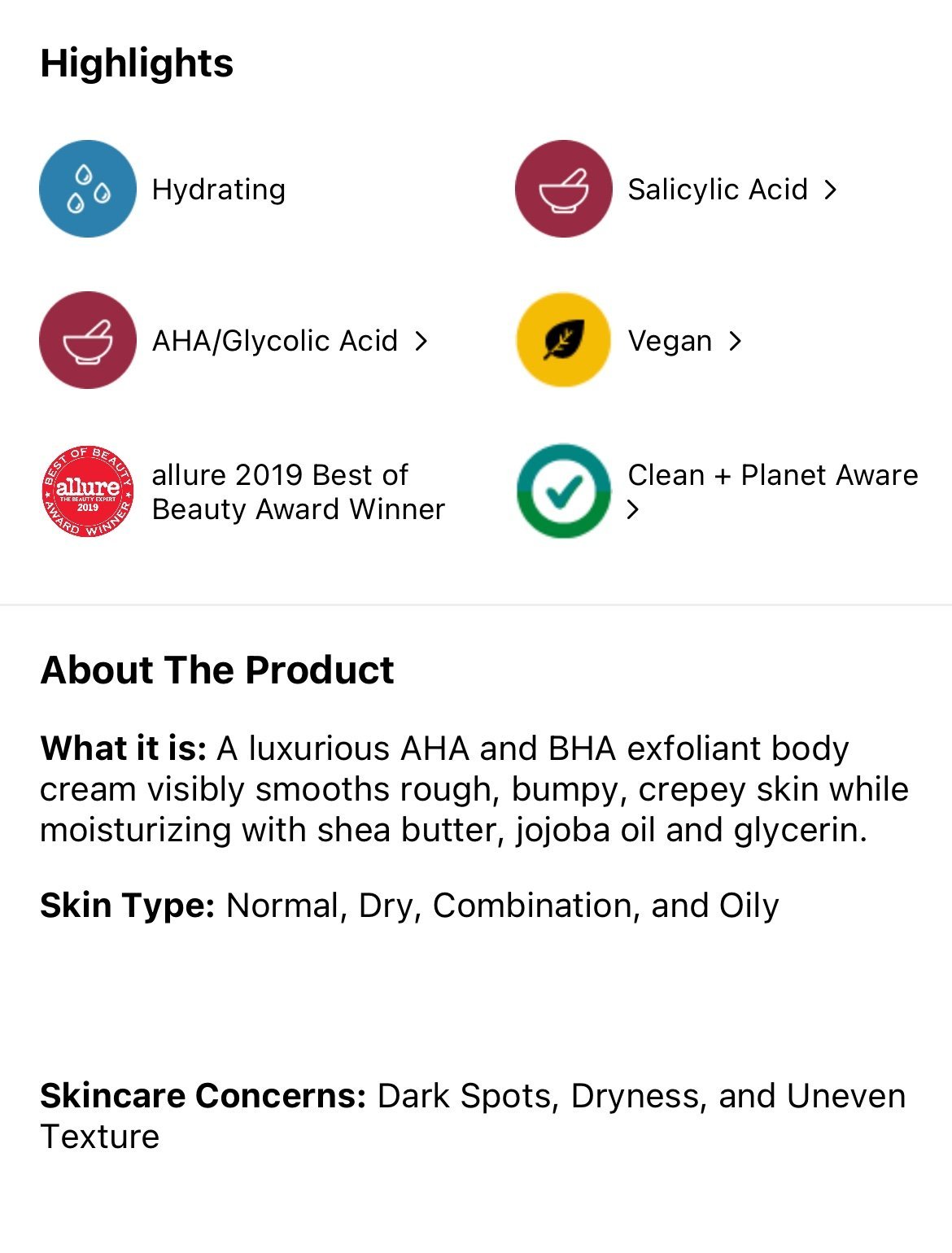952x1253 pixels.
Task: Tap the Skincare Concerns description text
Action: (473, 1115)
